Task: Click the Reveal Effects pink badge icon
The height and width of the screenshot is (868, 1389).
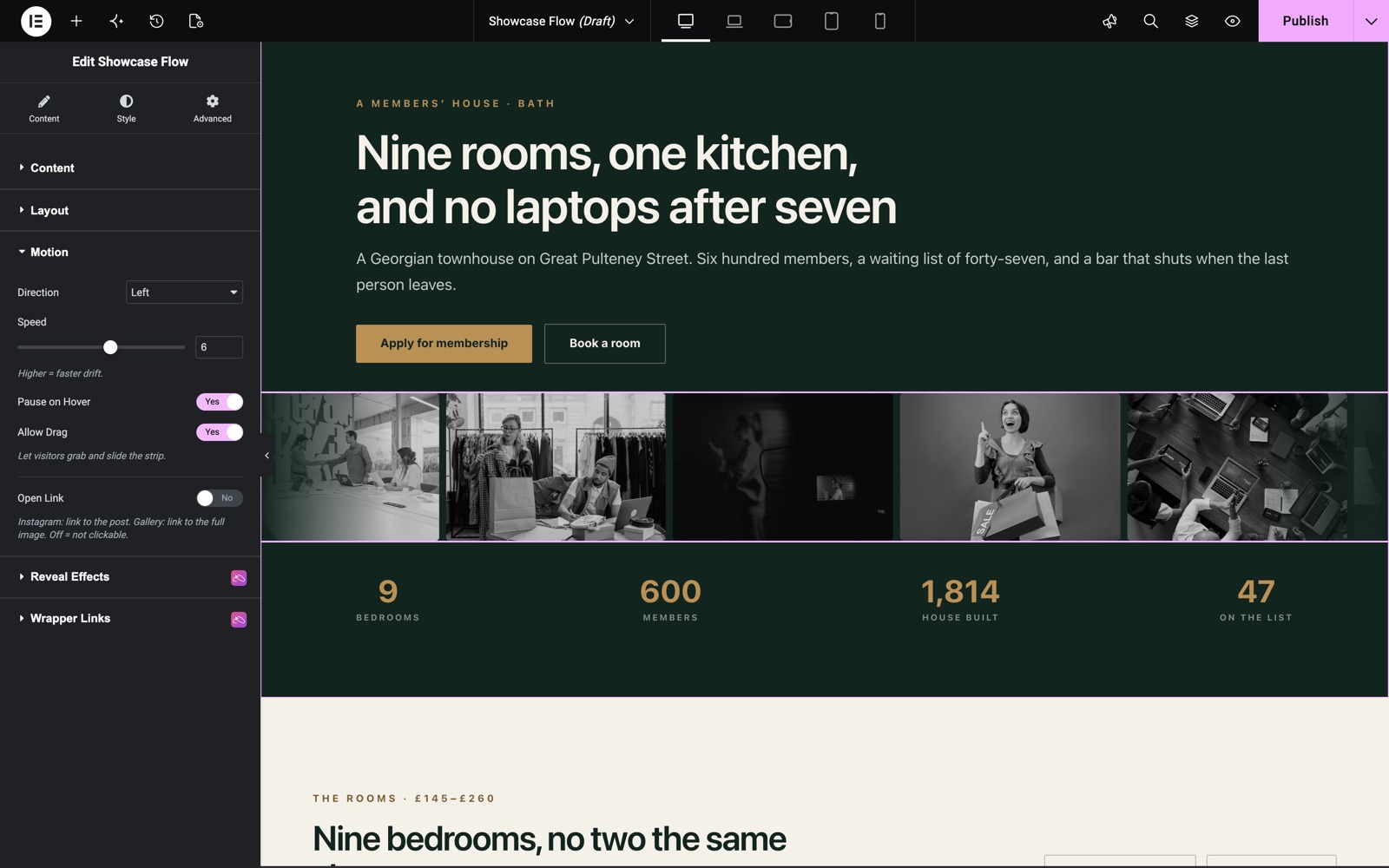Action: click(239, 577)
